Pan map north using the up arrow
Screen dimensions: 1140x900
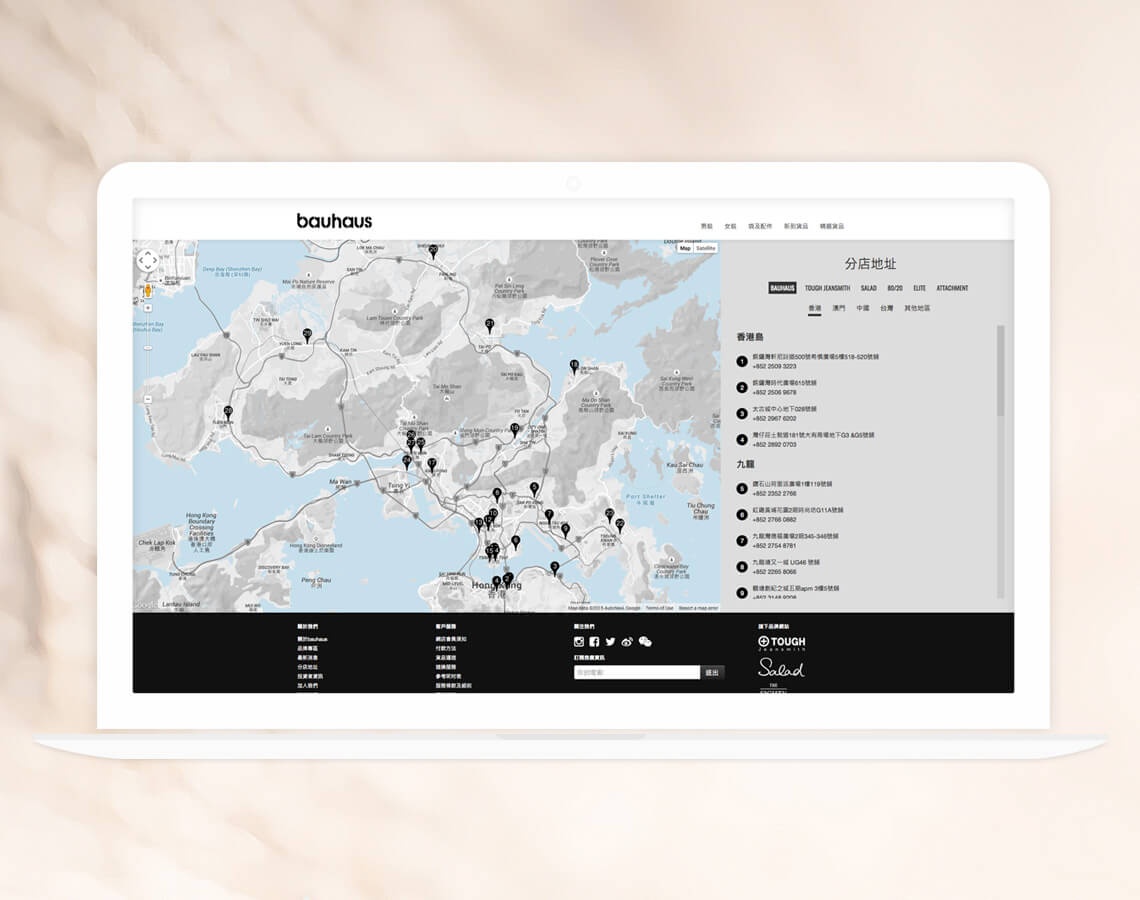147,253
